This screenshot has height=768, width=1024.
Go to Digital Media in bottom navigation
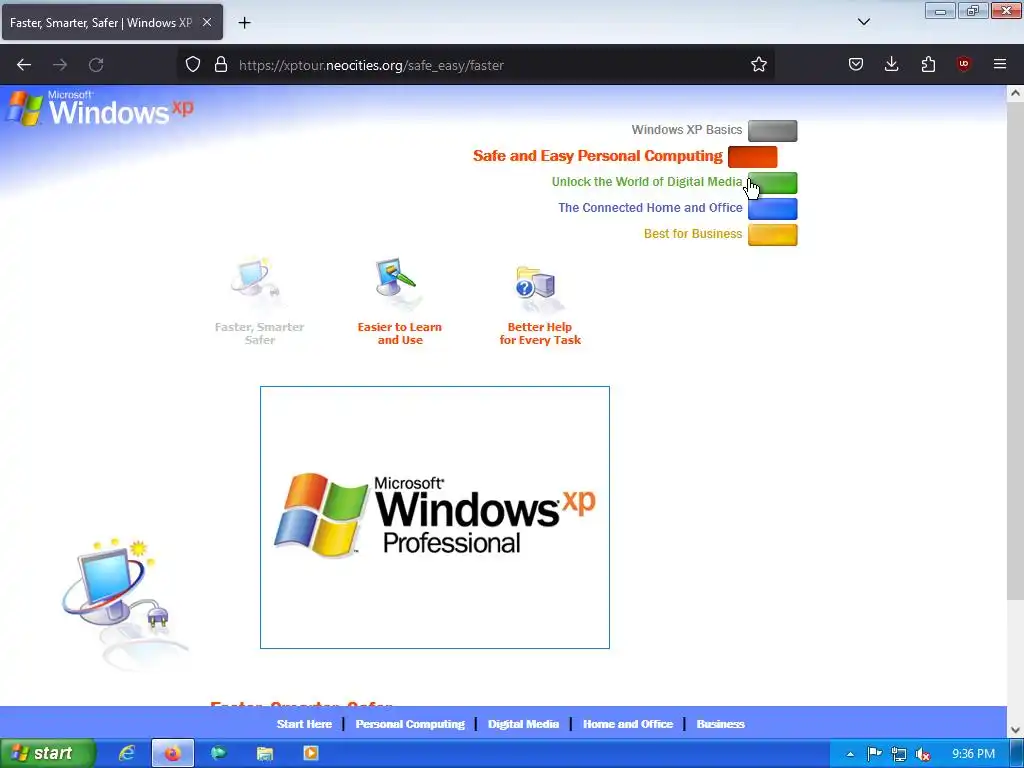[x=523, y=724]
